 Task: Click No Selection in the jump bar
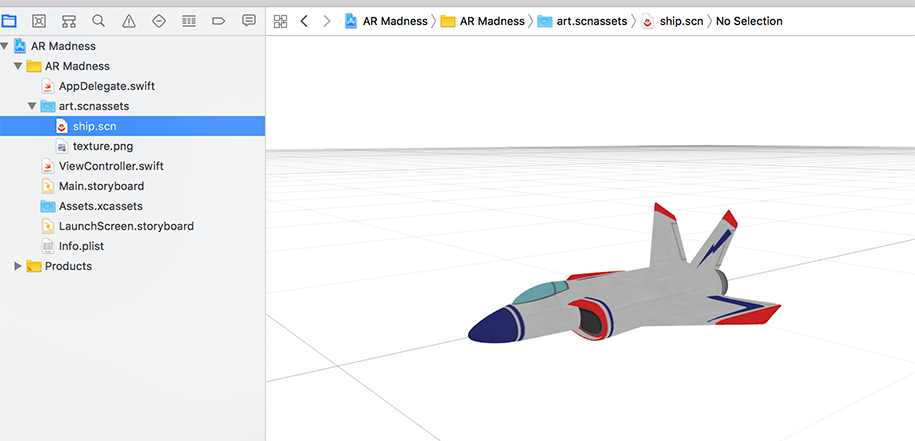[x=749, y=22]
